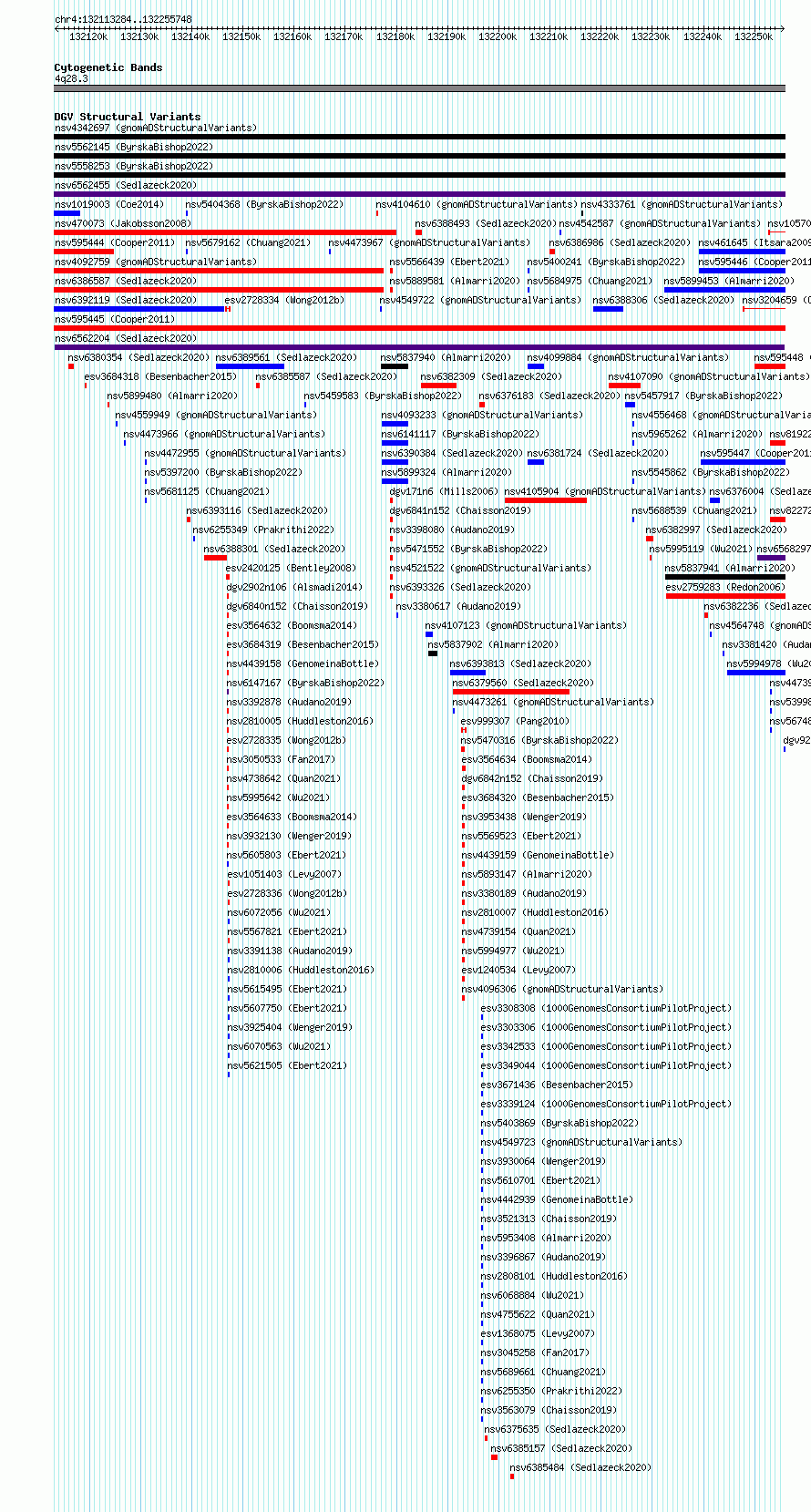811x1512 pixels.
Task: Click nsv6392119 Sedlazeck2020 label
Action: [126, 300]
